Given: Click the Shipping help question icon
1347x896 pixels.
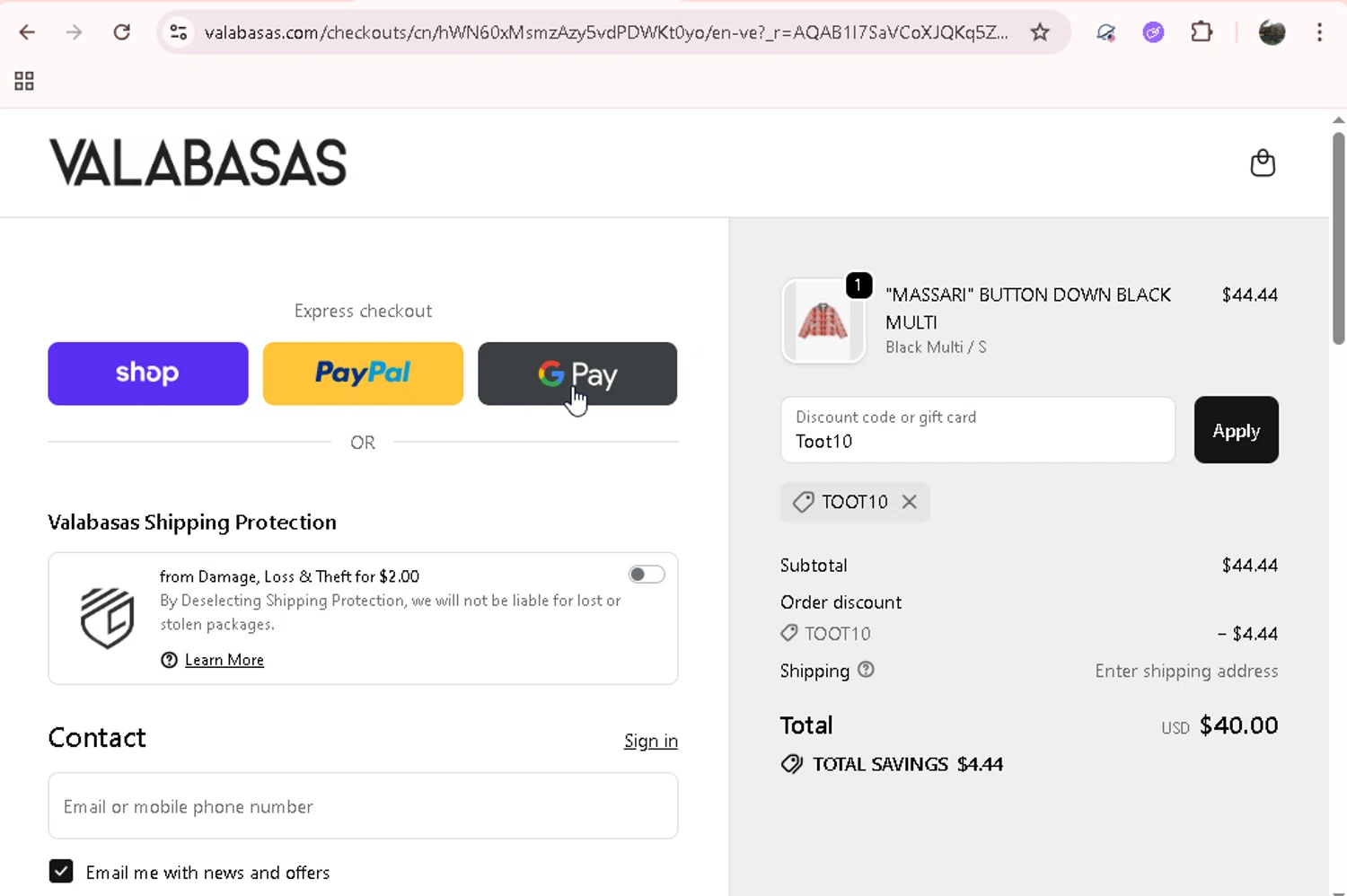Looking at the screenshot, I should pos(866,670).
